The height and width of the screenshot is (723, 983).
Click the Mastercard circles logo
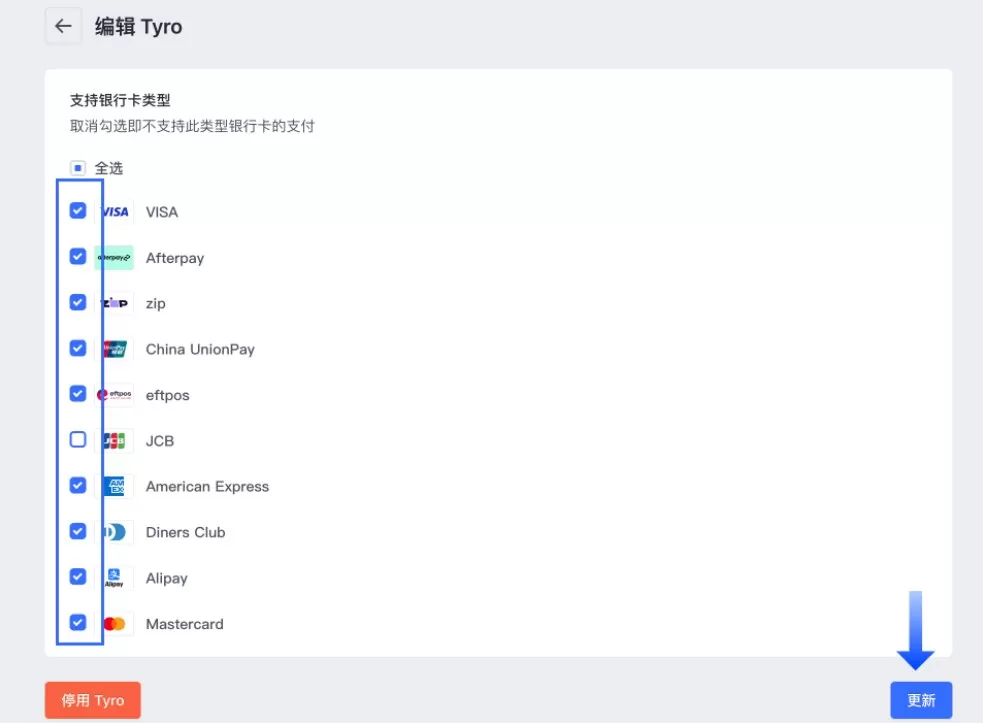(x=114, y=623)
